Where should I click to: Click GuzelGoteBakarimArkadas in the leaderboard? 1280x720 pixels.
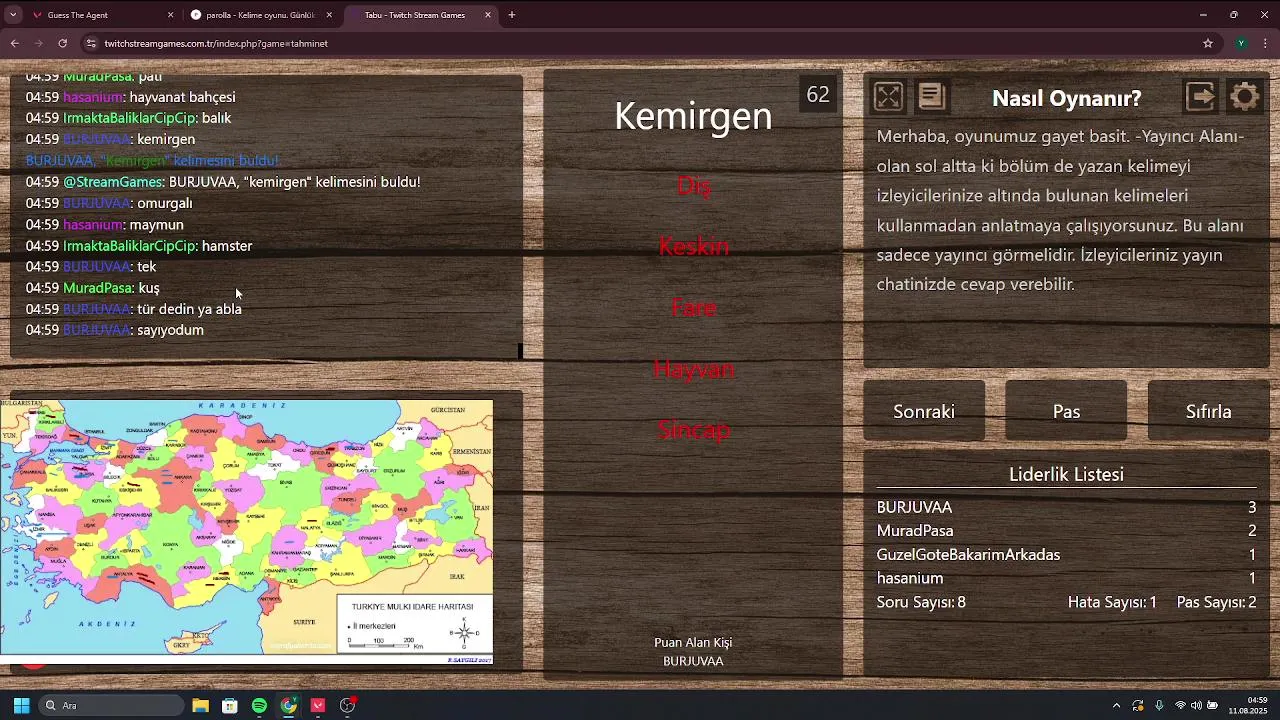[968, 555]
